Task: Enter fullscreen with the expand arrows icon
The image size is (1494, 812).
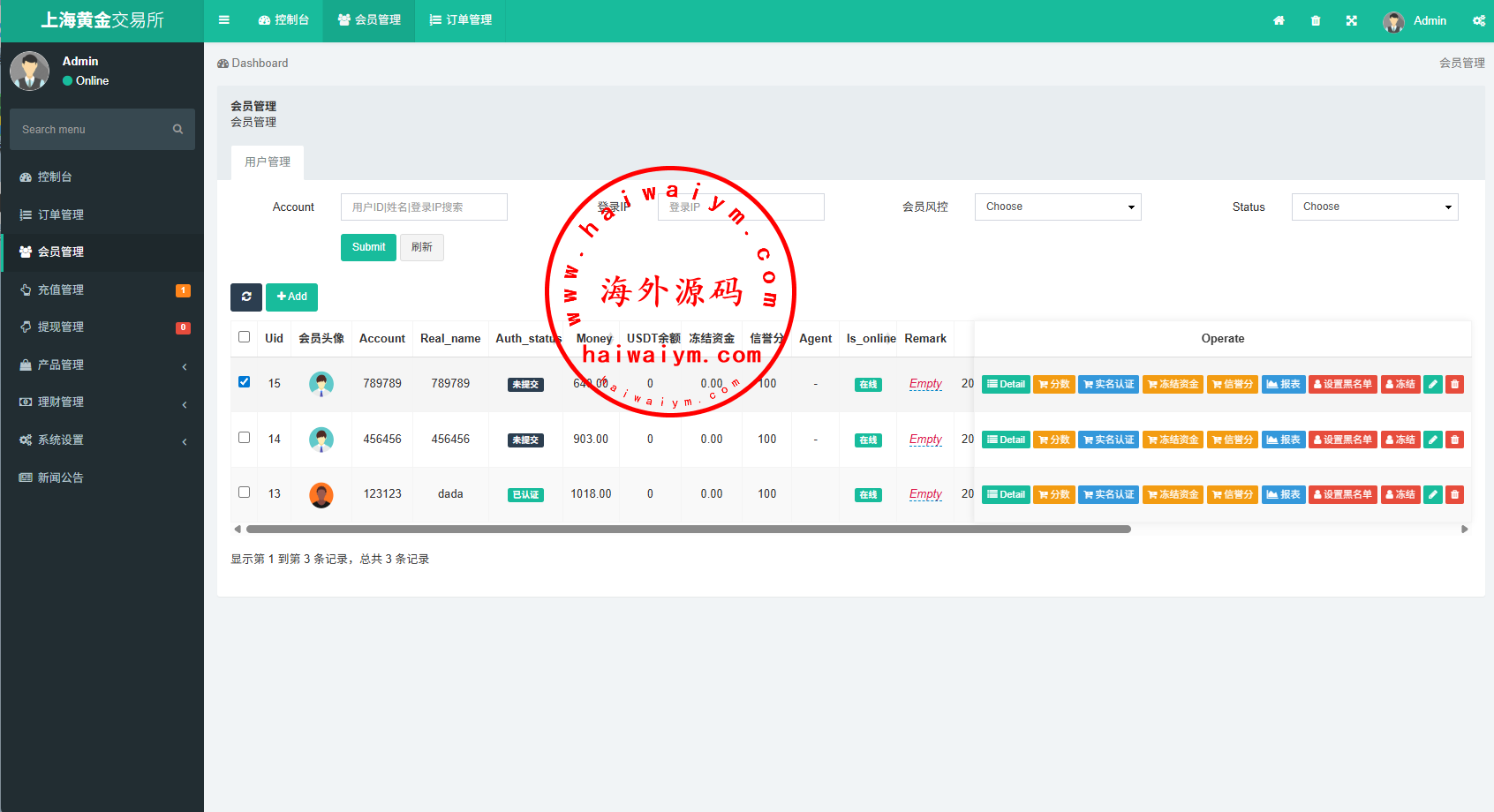Action: click(x=1352, y=20)
